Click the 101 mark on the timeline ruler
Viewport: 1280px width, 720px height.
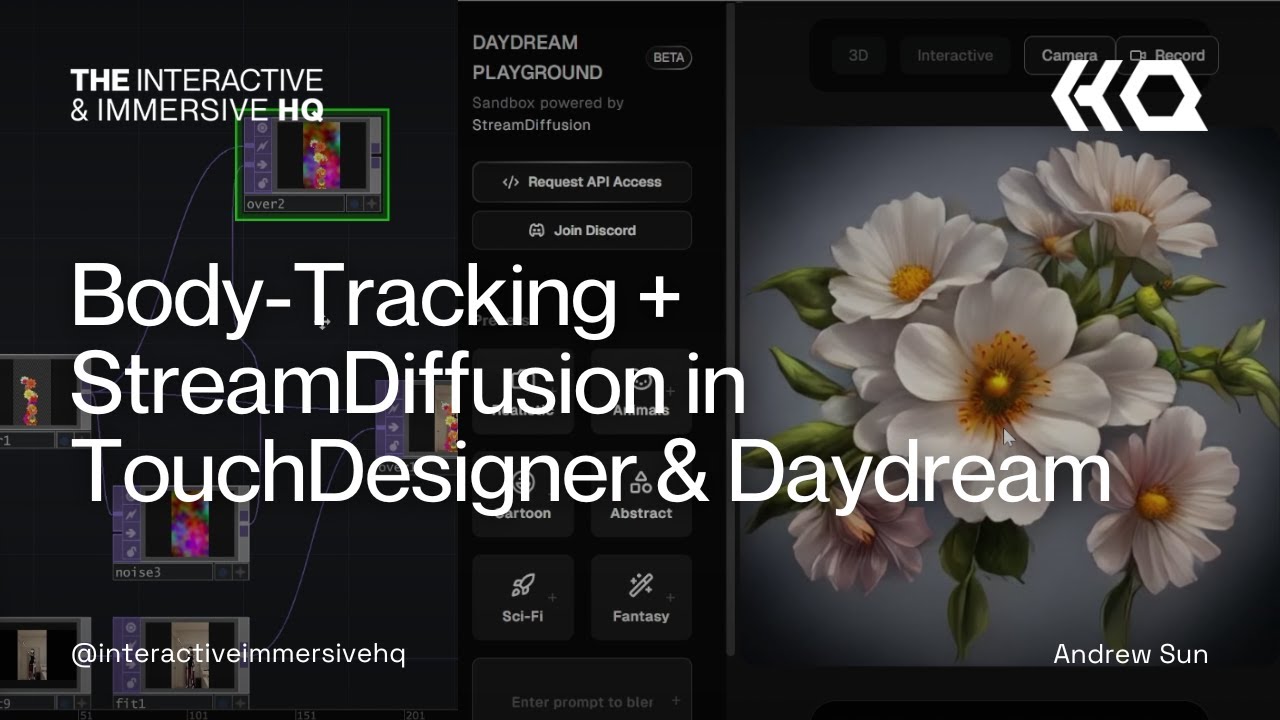pos(198,715)
